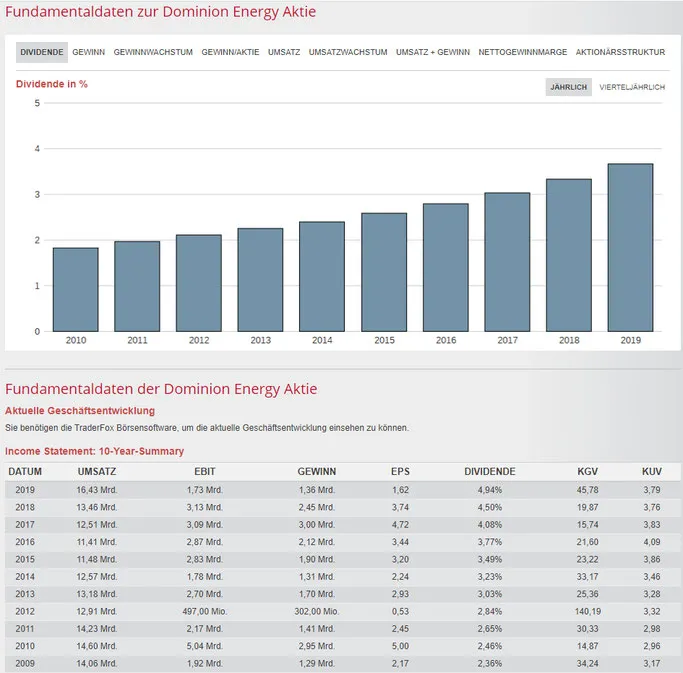Screen dimensions: 683x673
Task: Click dividend value 4,94%
Action: [490, 490]
